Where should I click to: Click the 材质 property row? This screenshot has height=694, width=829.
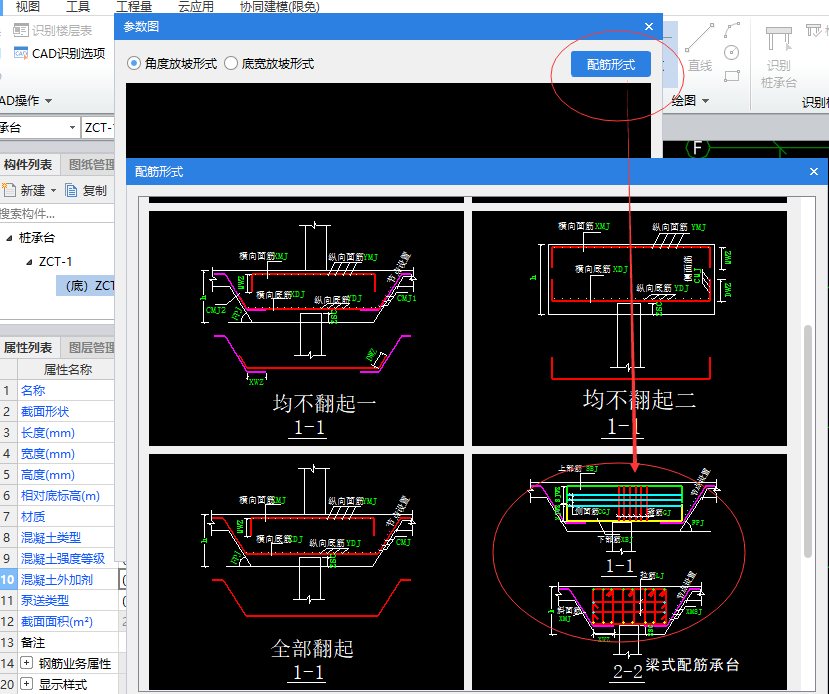pos(57,517)
